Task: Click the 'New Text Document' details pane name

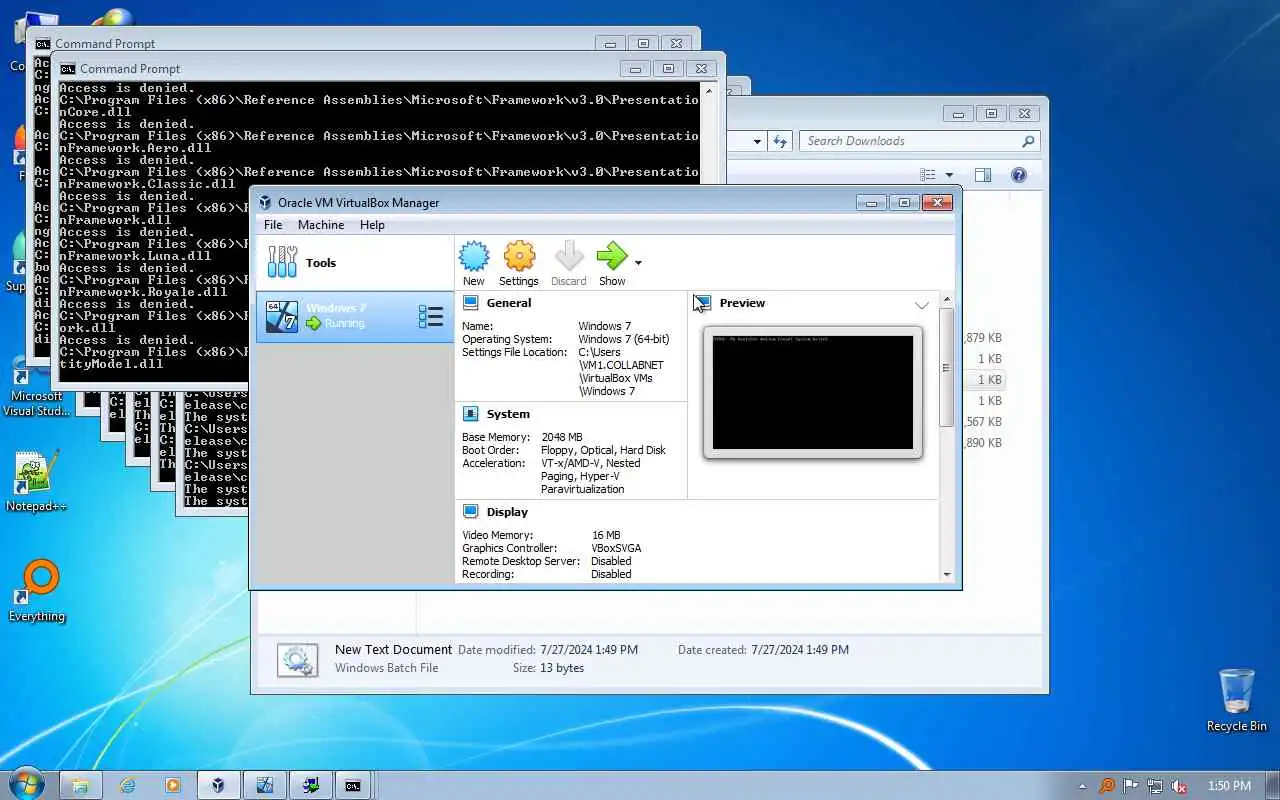Action: point(393,649)
